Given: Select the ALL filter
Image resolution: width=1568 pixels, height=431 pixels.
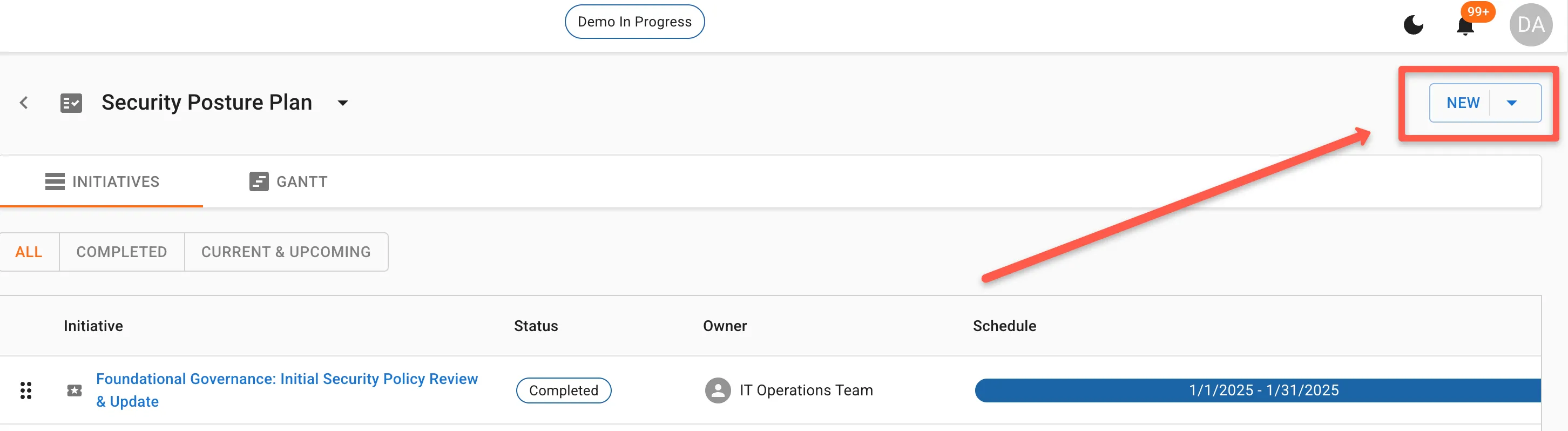Looking at the screenshot, I should coord(29,252).
